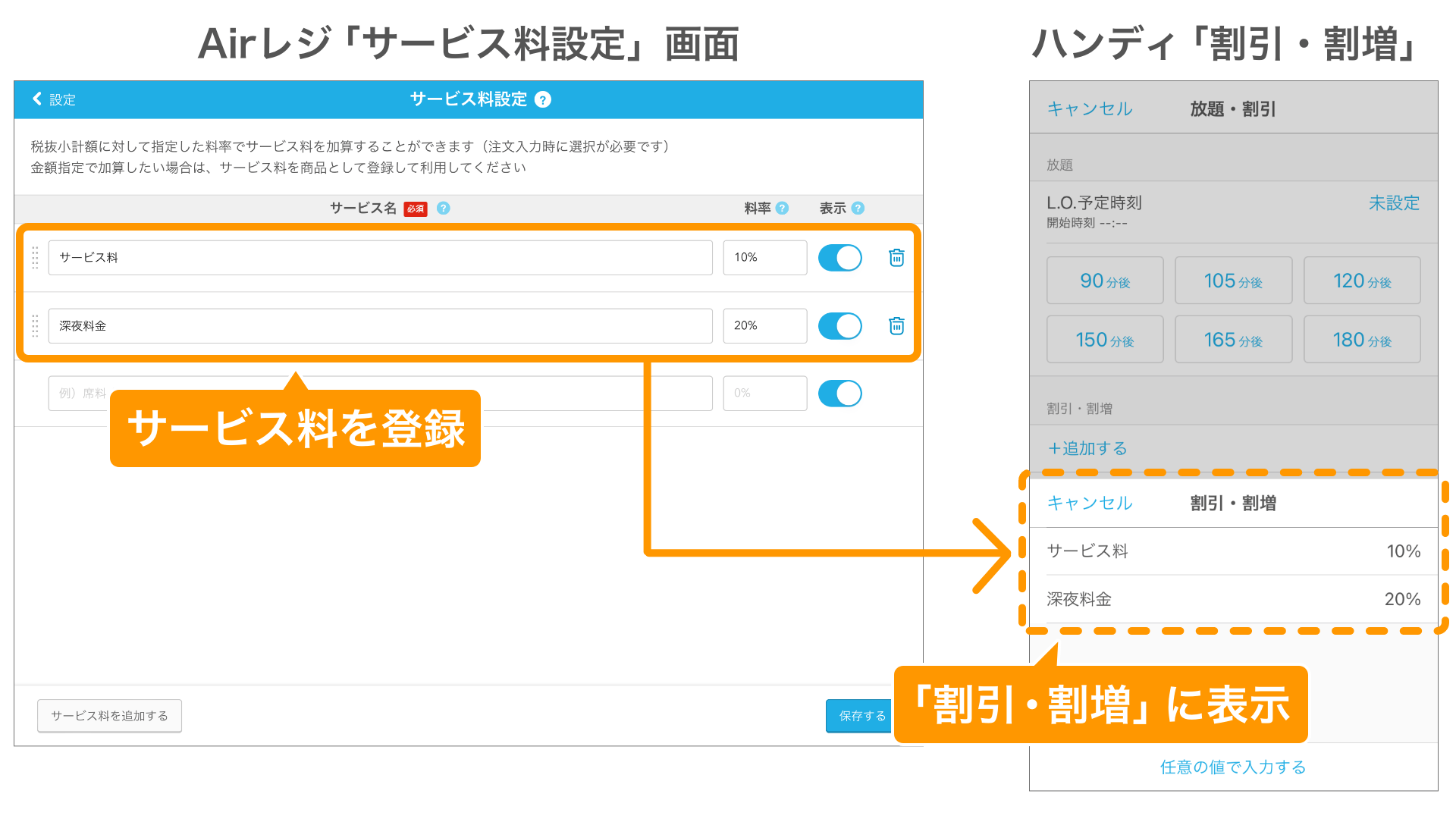1456x819 pixels.
Task: Select 120分後 time option
Action: [x=1362, y=281]
